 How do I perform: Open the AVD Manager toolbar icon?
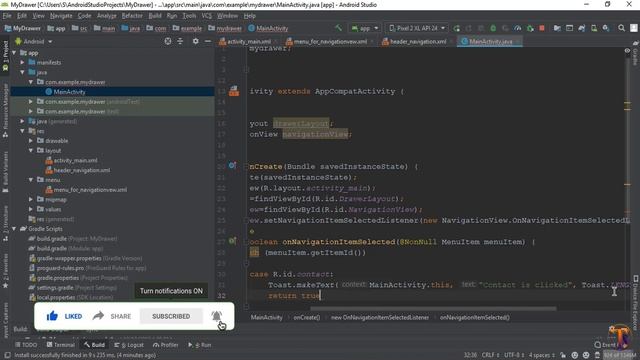pos(594,28)
